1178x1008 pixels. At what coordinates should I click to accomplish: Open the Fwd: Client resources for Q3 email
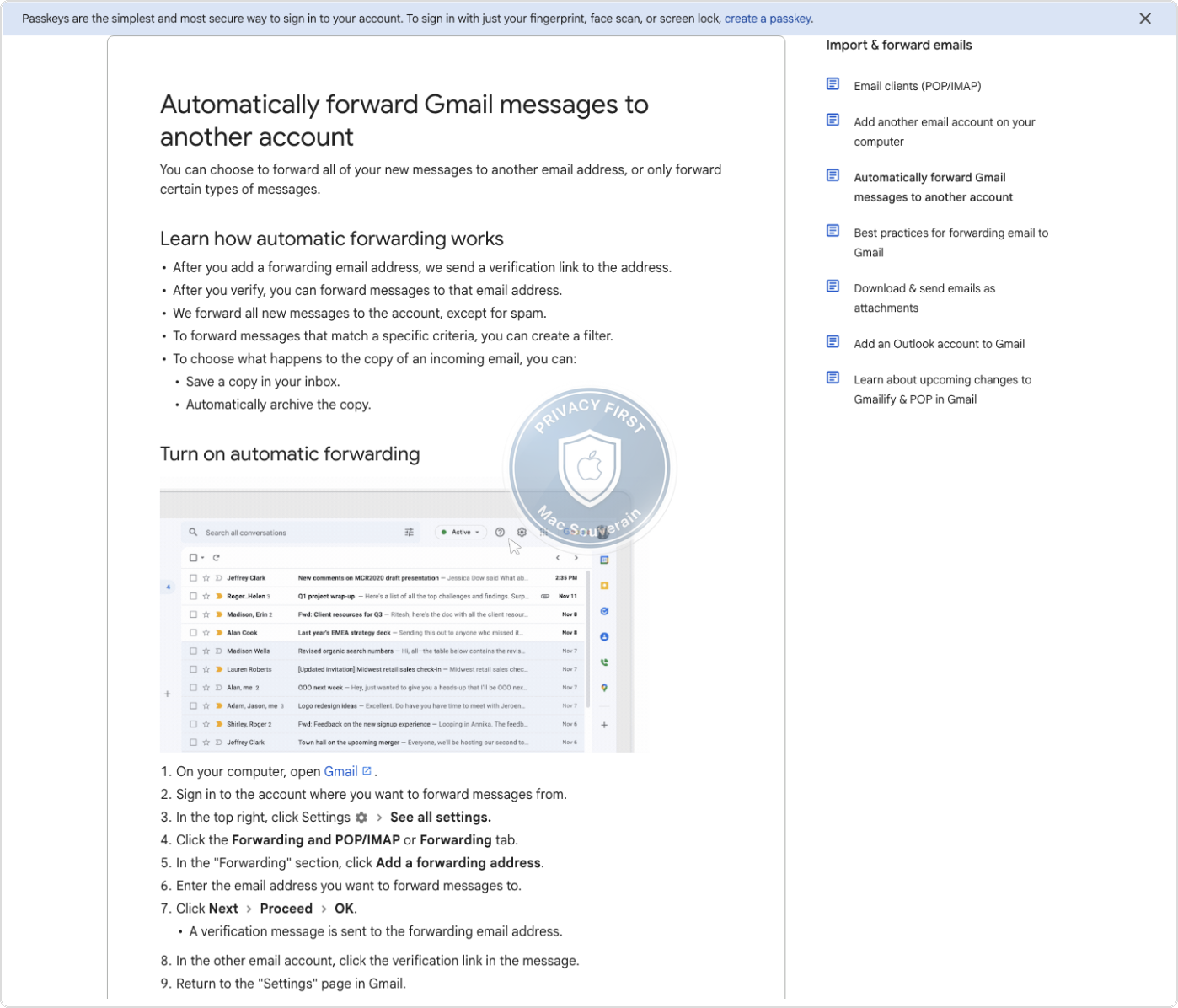[x=383, y=614]
